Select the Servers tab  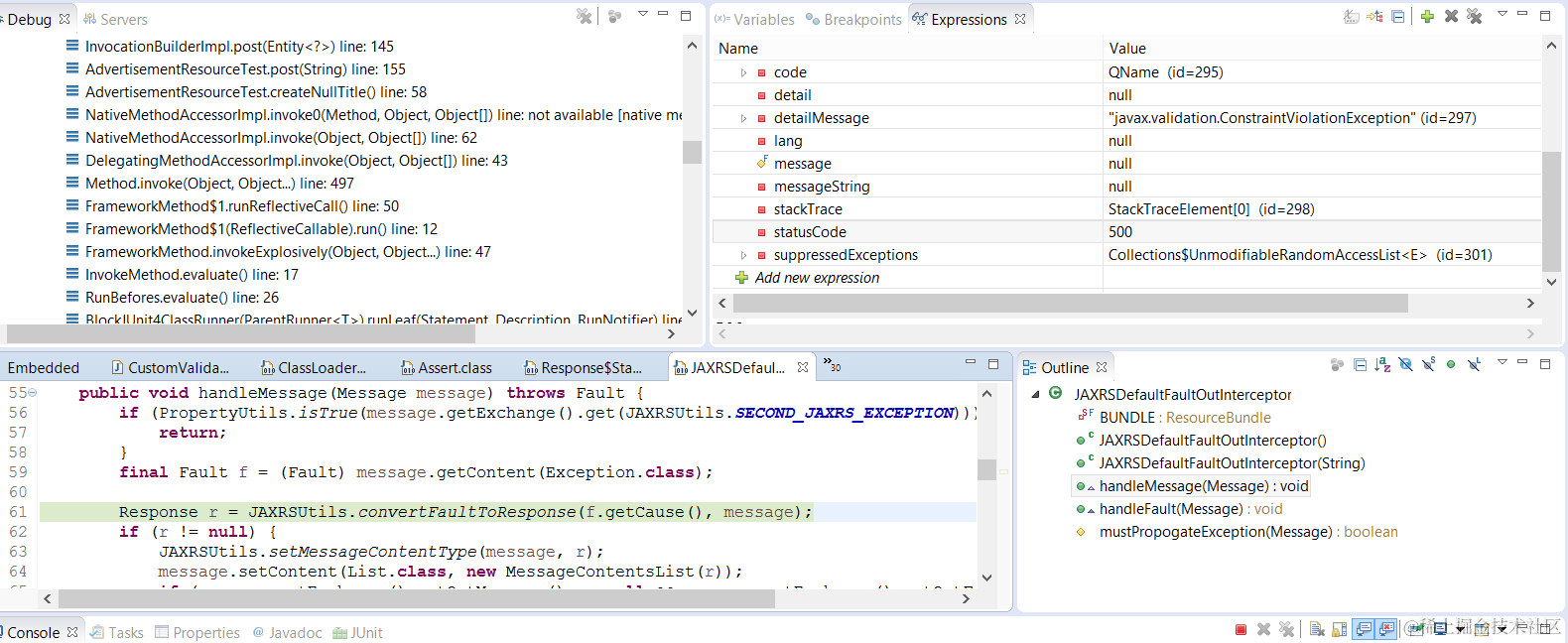[115, 19]
